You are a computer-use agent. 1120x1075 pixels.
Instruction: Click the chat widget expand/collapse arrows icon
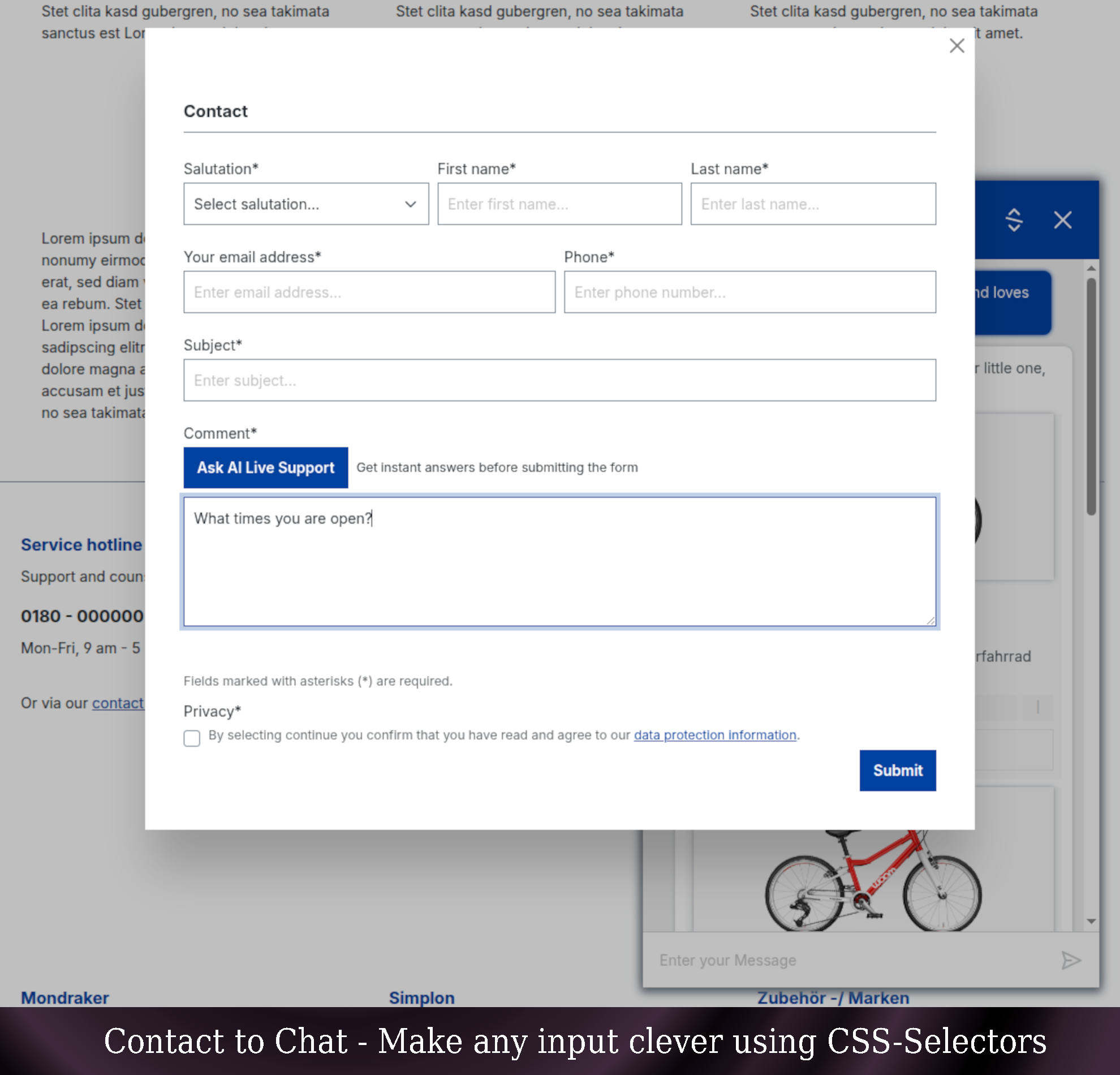1014,220
